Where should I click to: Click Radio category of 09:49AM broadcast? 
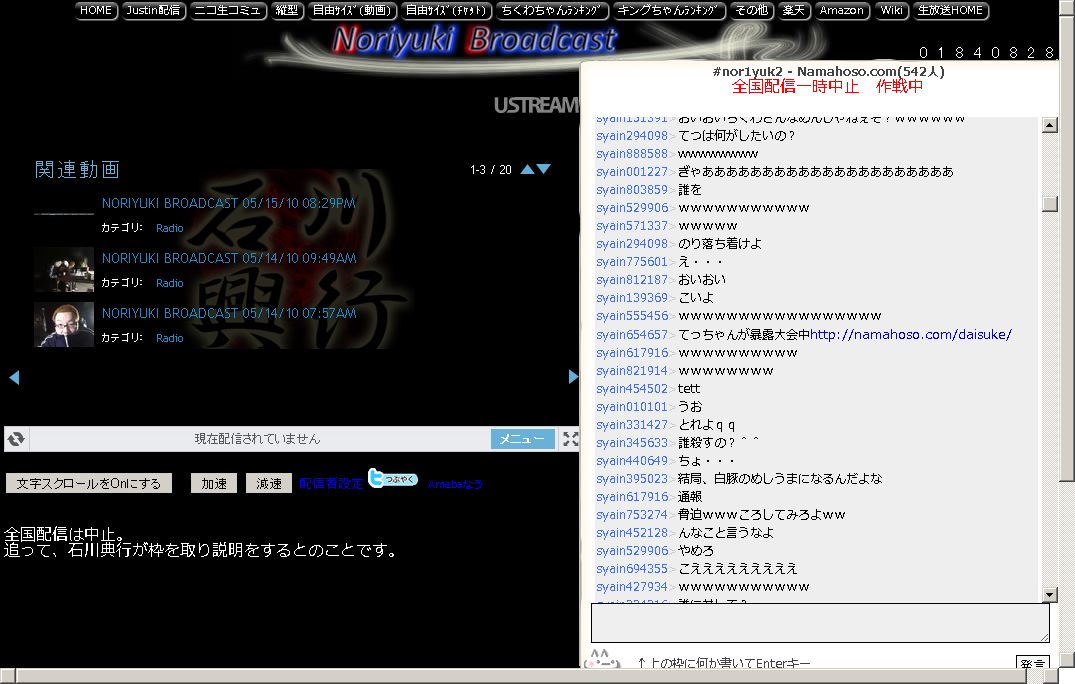tap(169, 283)
